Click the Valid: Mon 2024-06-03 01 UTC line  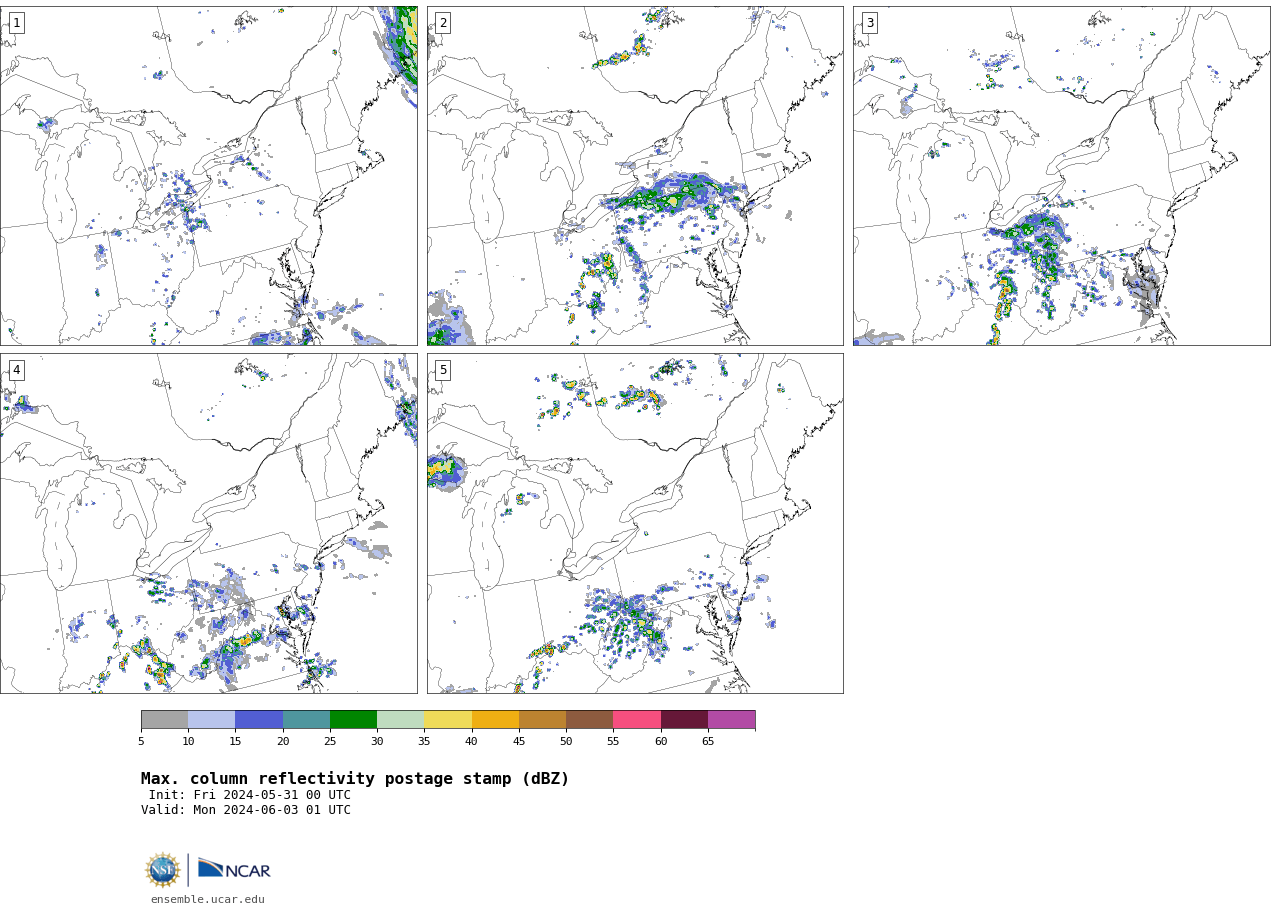coord(246,810)
